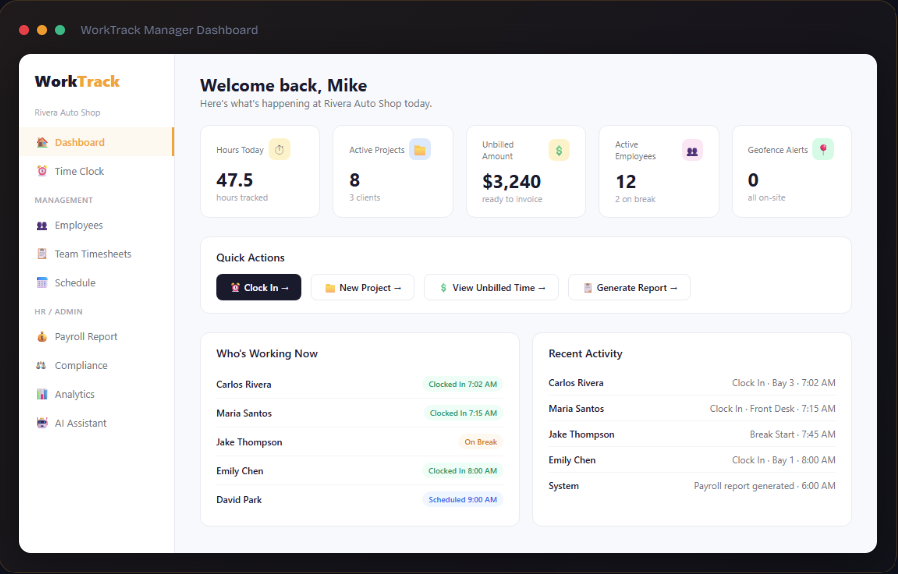Click the Geofence Alerts pin icon
This screenshot has height=574, width=898.
823,150
